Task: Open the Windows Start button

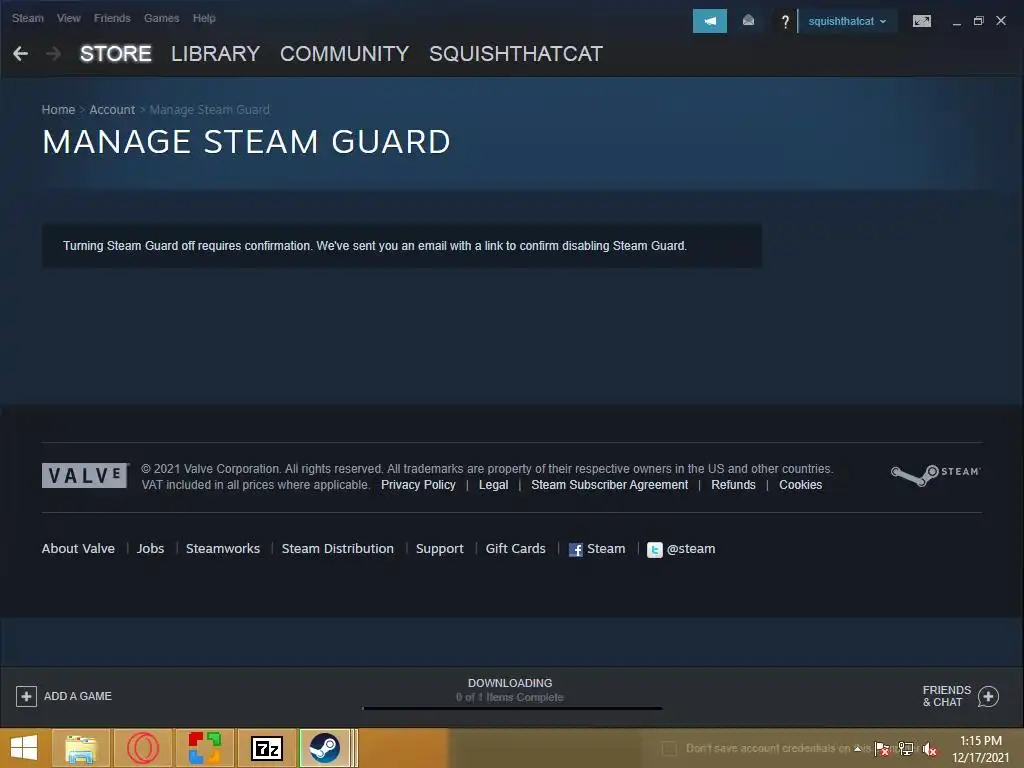Action: [24, 748]
